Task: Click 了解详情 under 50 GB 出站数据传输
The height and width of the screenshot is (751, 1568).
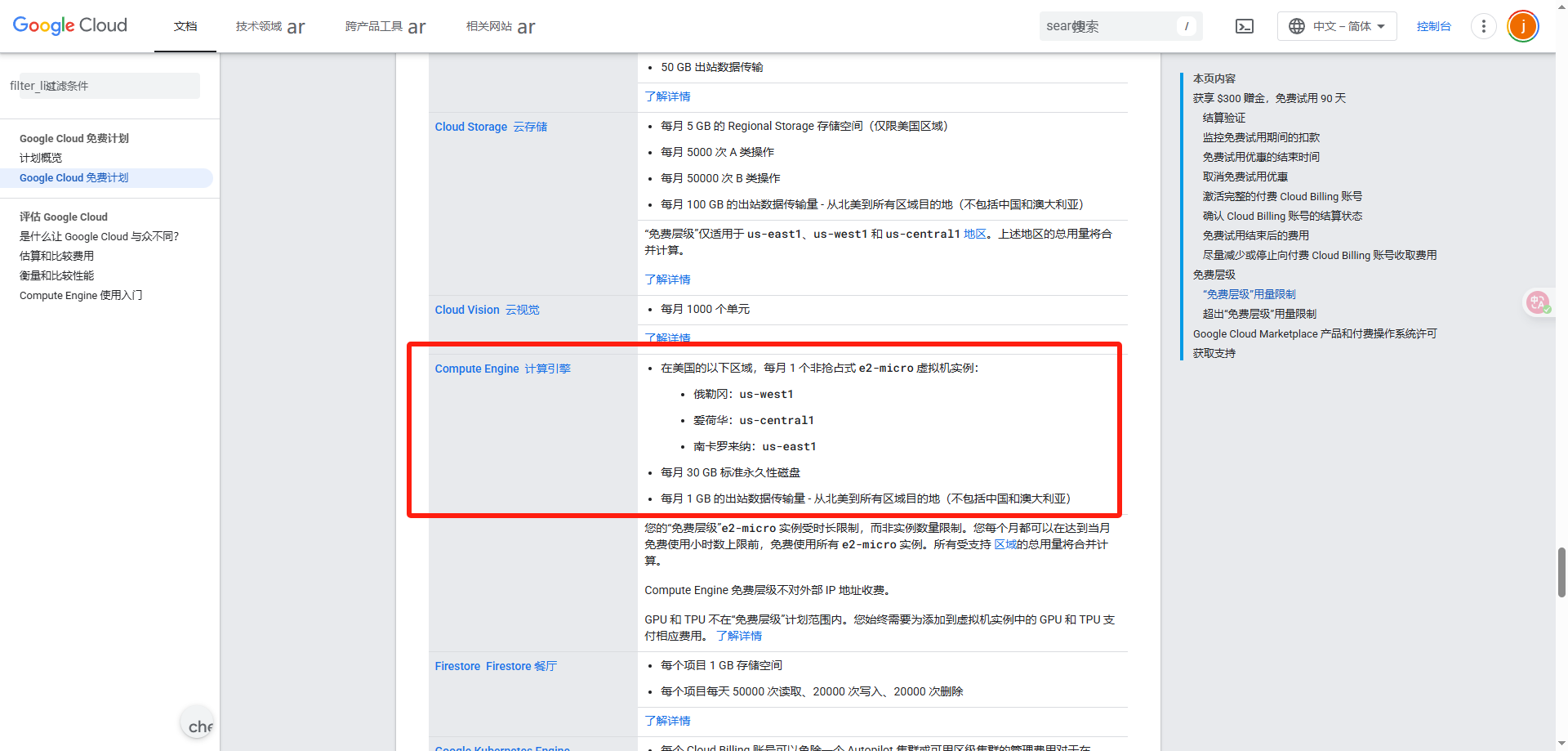Action: coord(667,96)
